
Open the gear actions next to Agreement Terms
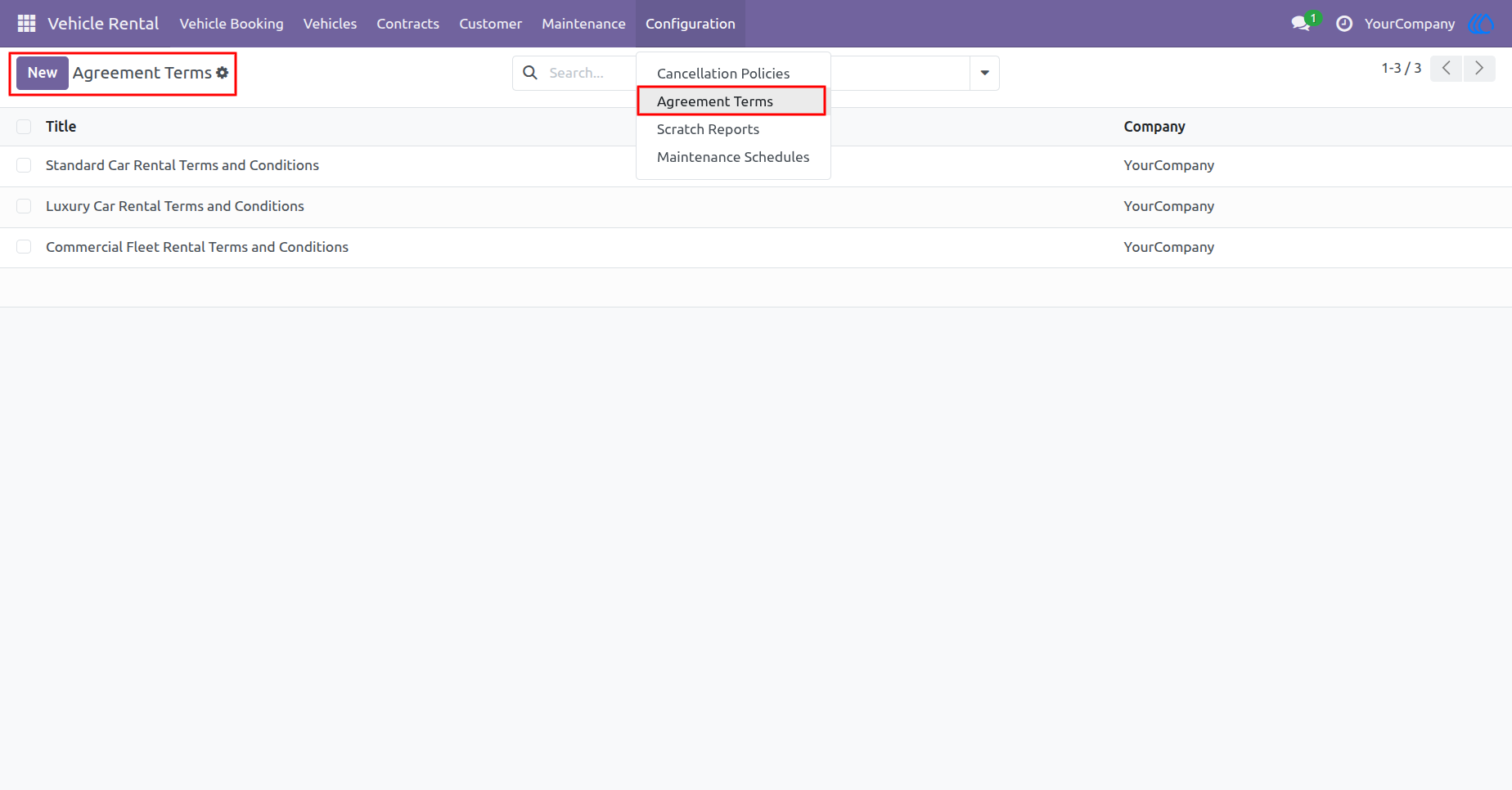pos(223,73)
